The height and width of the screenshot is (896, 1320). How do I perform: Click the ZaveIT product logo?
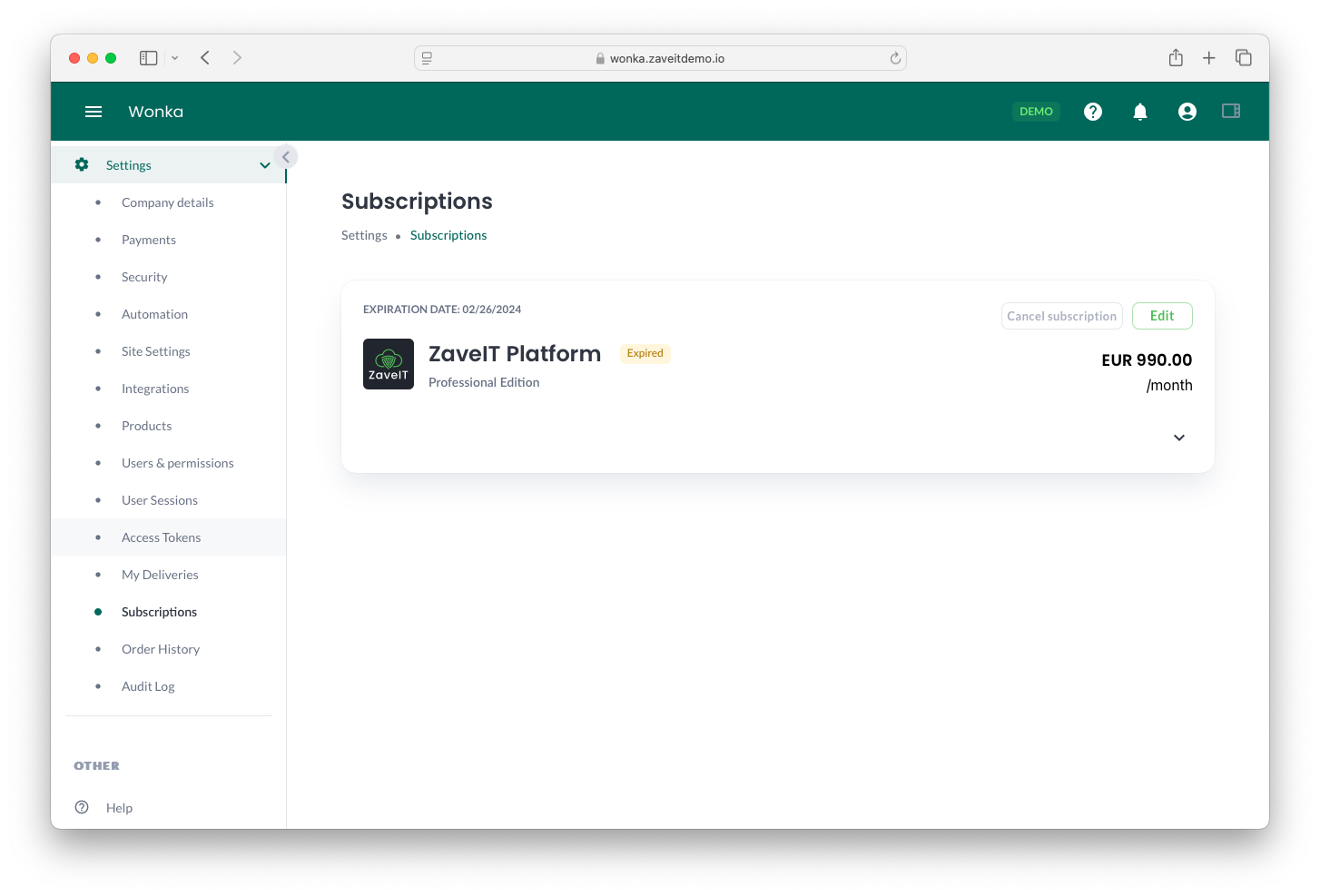389,364
